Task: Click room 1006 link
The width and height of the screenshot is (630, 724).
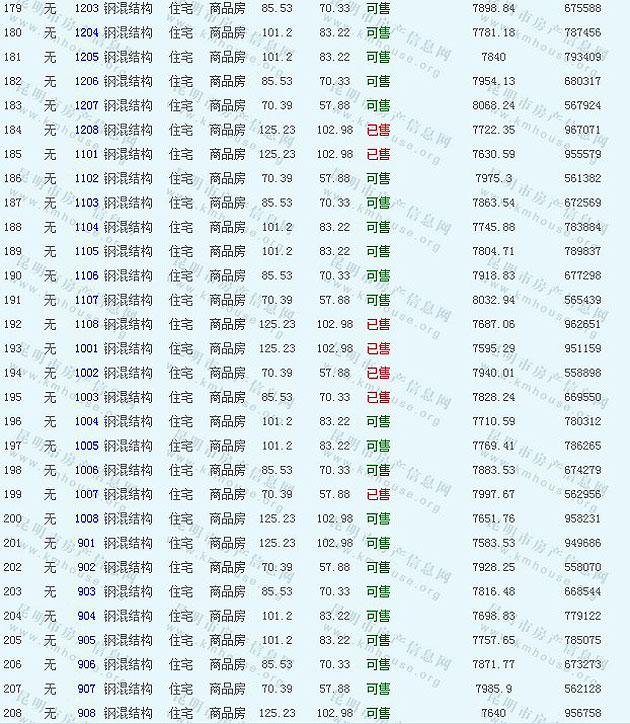Action: [x=87, y=470]
